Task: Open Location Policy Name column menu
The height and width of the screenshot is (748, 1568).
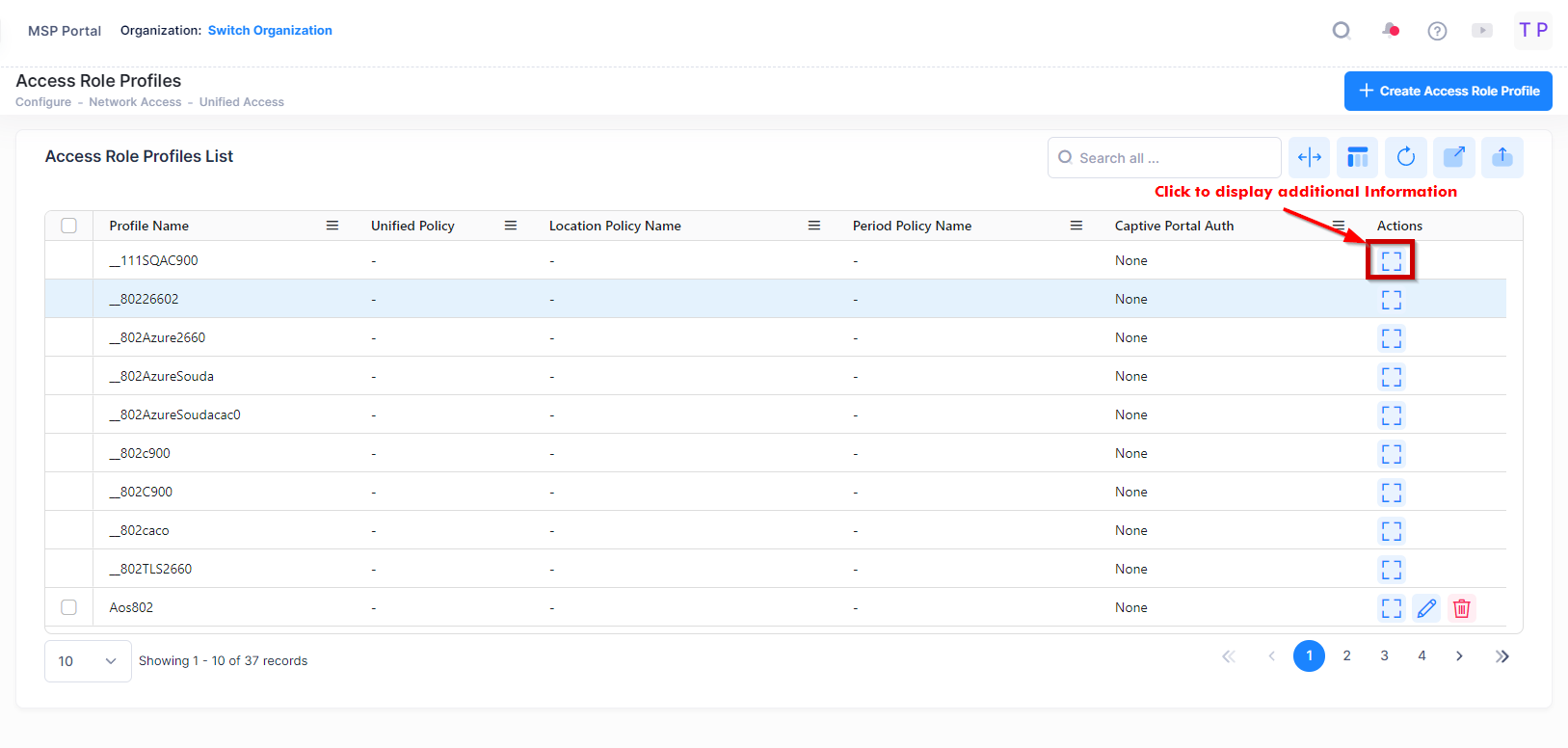Action: (814, 226)
